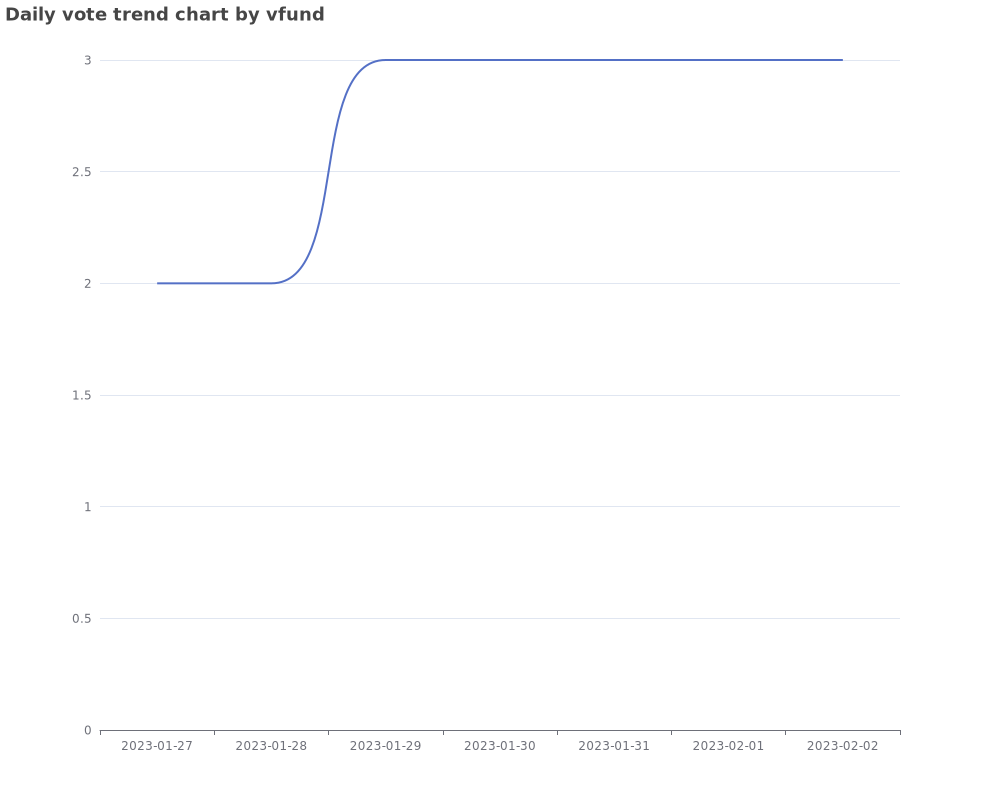
Task: Click the 2023-02-01 x-axis label
Action: [728, 746]
